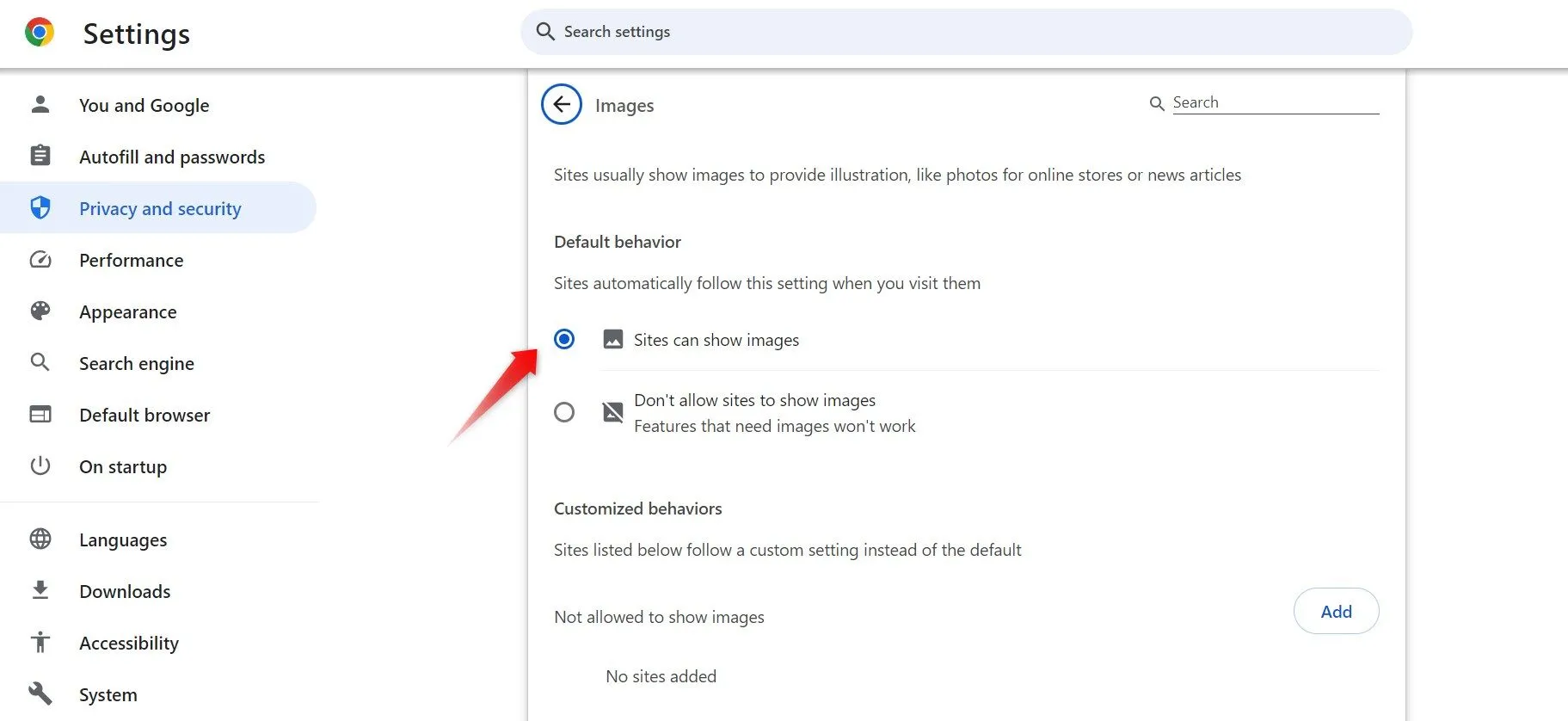Click the crossed-out image icon for blocking images
This screenshot has width=1568, height=721.
click(612, 412)
